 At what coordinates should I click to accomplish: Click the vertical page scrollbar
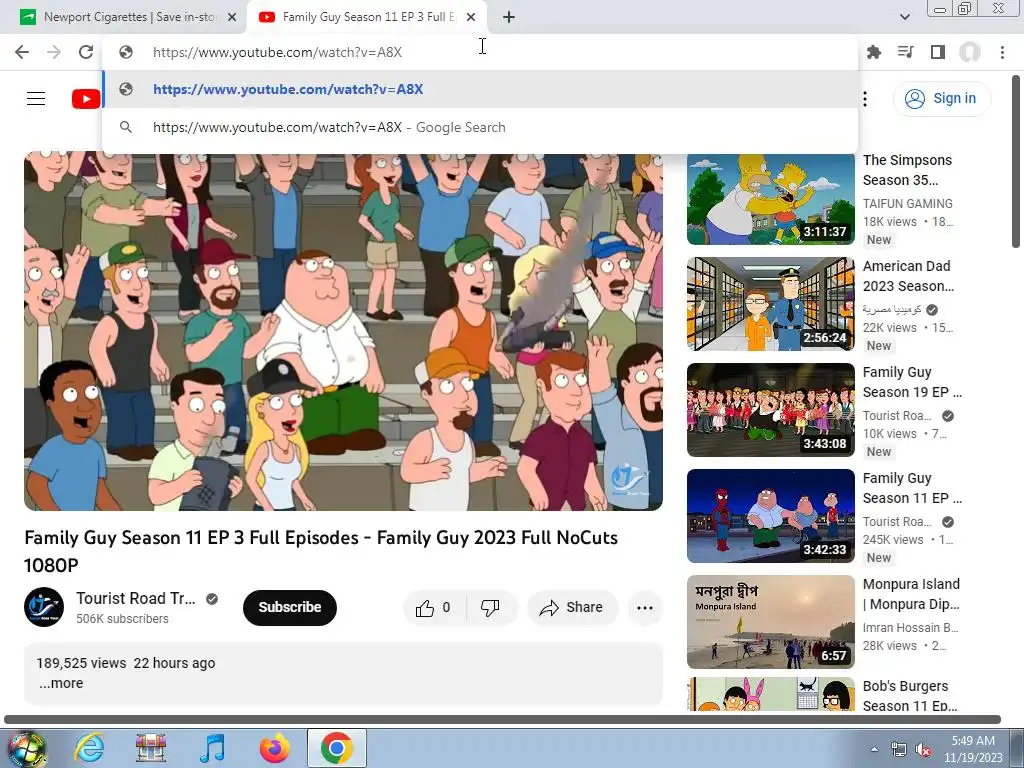click(1016, 163)
